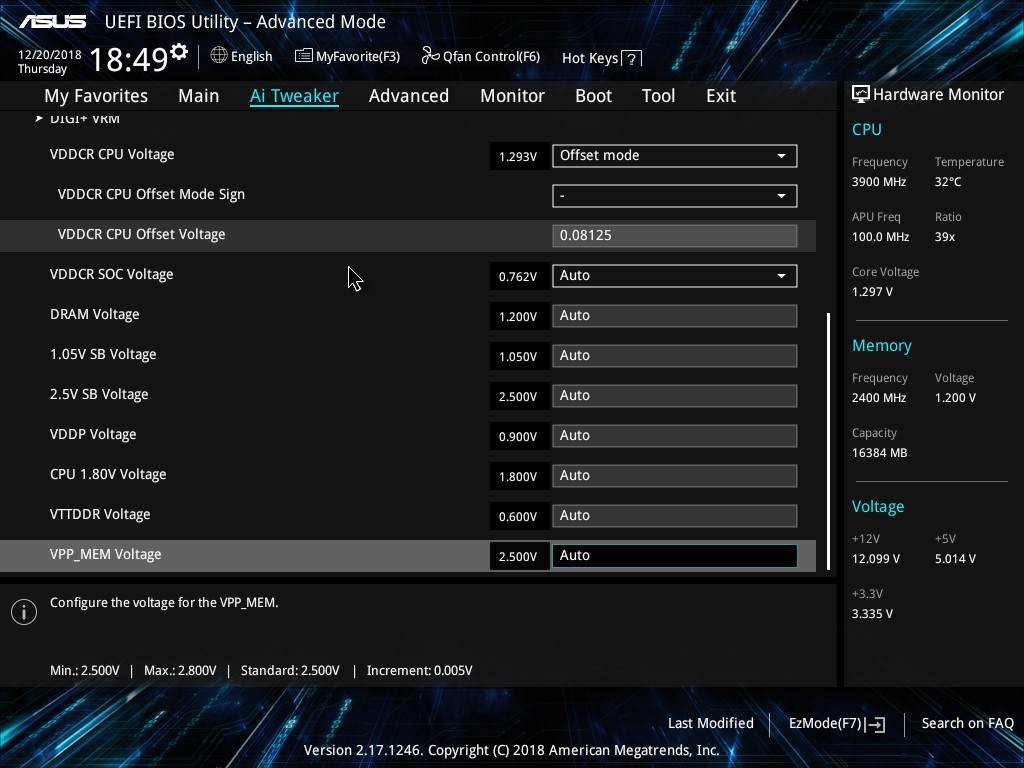Click the Last Modified button

pyautogui.click(x=711, y=724)
